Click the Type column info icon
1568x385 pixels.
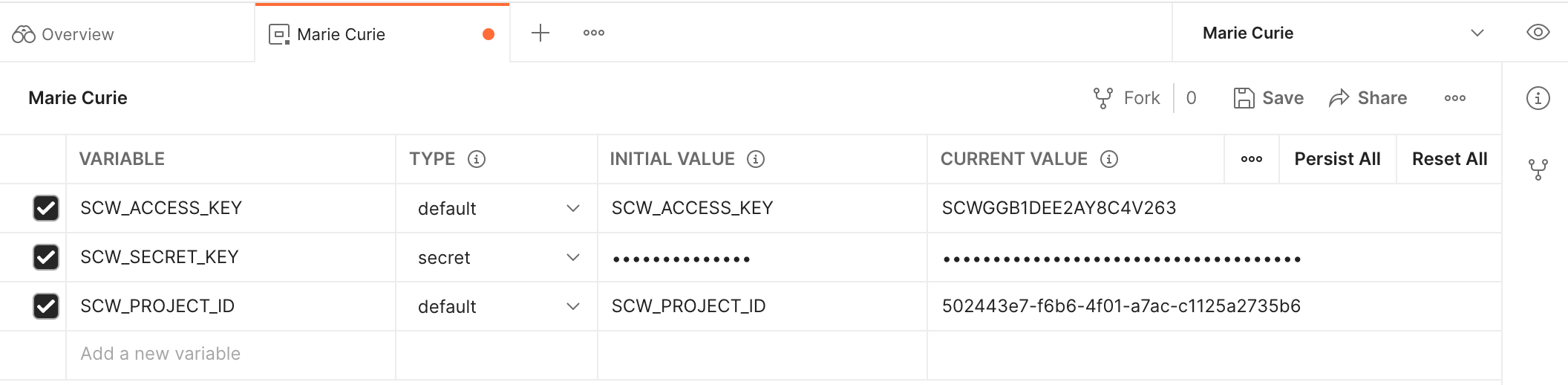pos(477,159)
